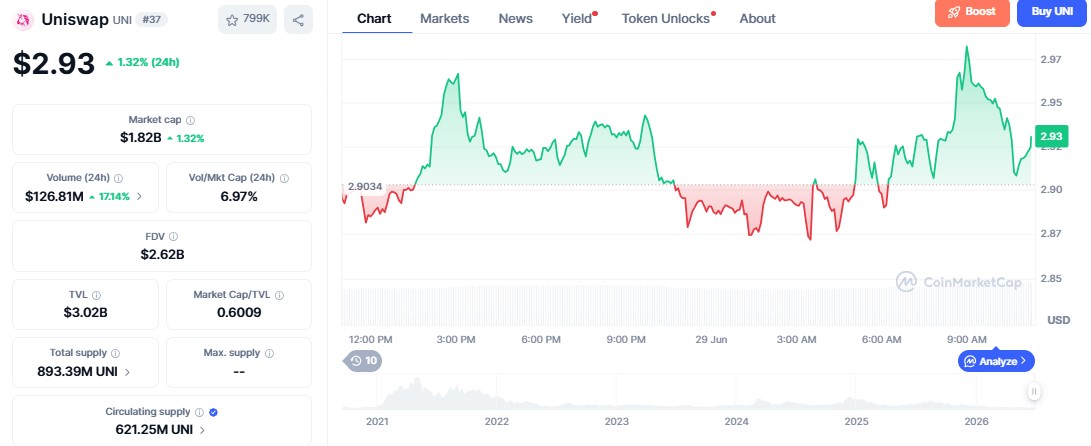Click the 2026 label in the timeline overview

[977, 422]
